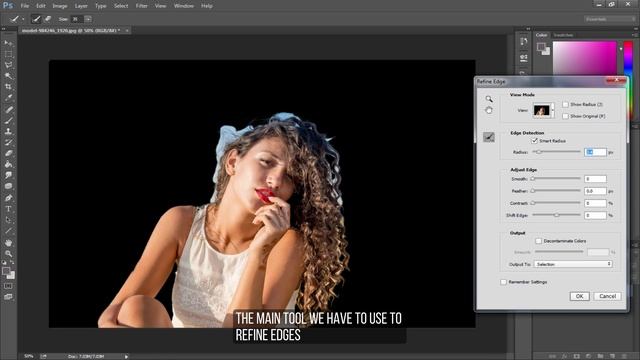This screenshot has width=640, height=360.
Task: Enable the Show Original checkbox
Action: click(565, 116)
